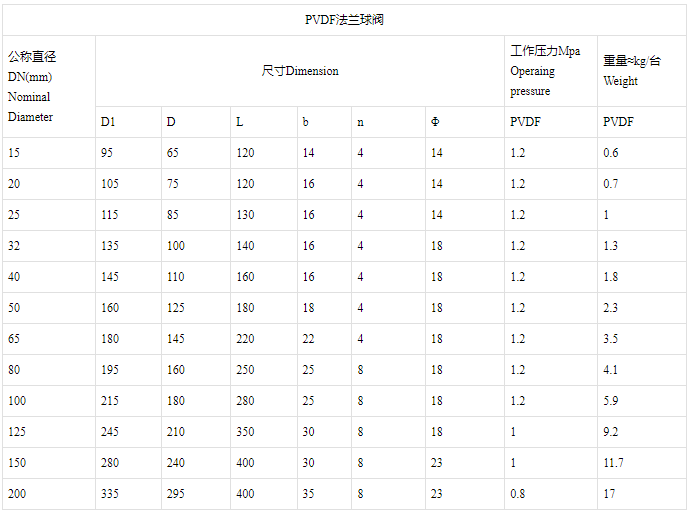Image resolution: width=690 pixels, height=513 pixels.
Task: Click the Φ column header
Action: pos(435,122)
